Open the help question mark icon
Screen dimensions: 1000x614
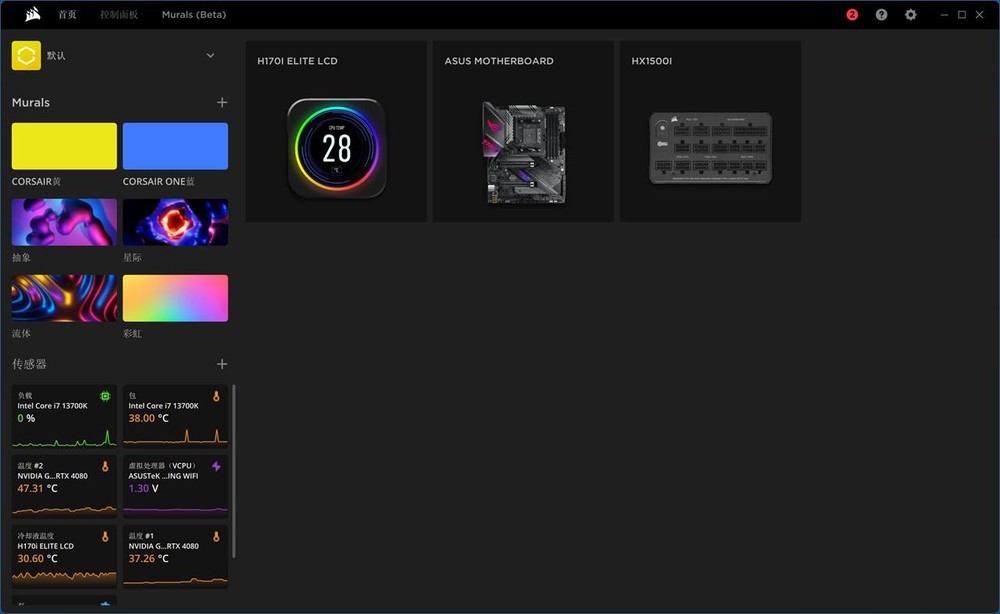click(881, 15)
